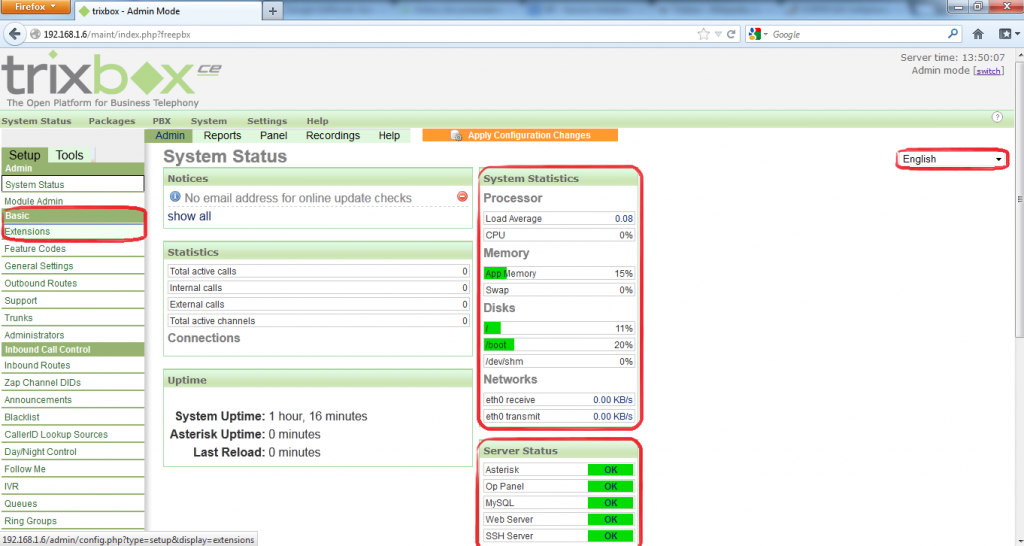This screenshot has width=1024, height=546.
Task: Click the blue info icon in Notices
Action: [175, 197]
